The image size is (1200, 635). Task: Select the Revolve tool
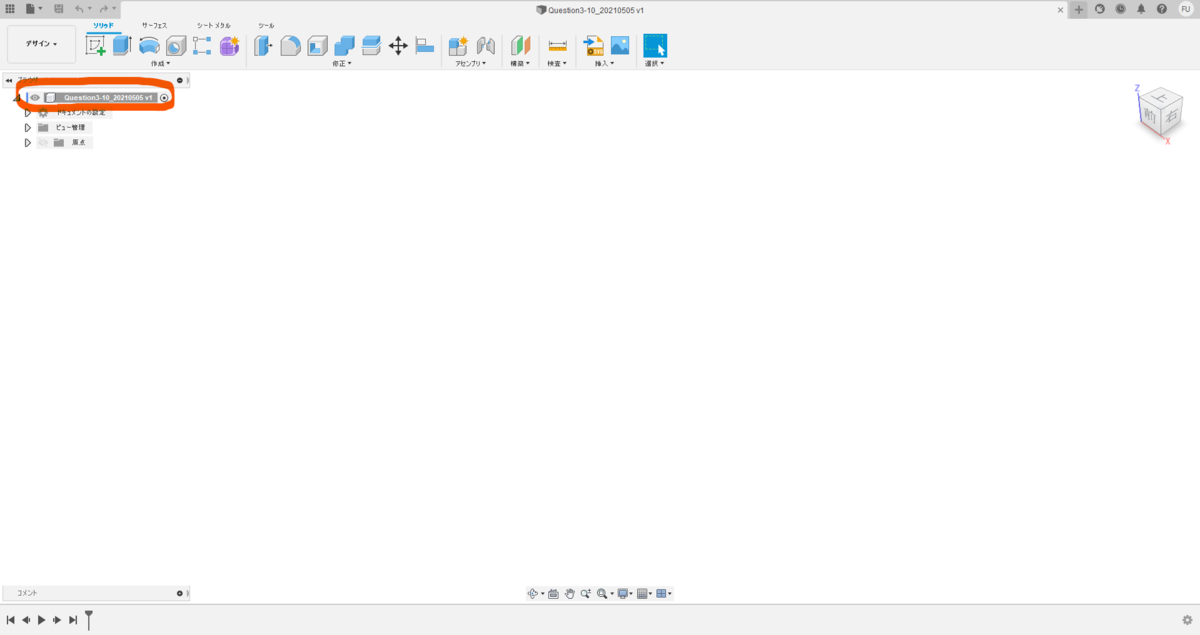point(146,46)
